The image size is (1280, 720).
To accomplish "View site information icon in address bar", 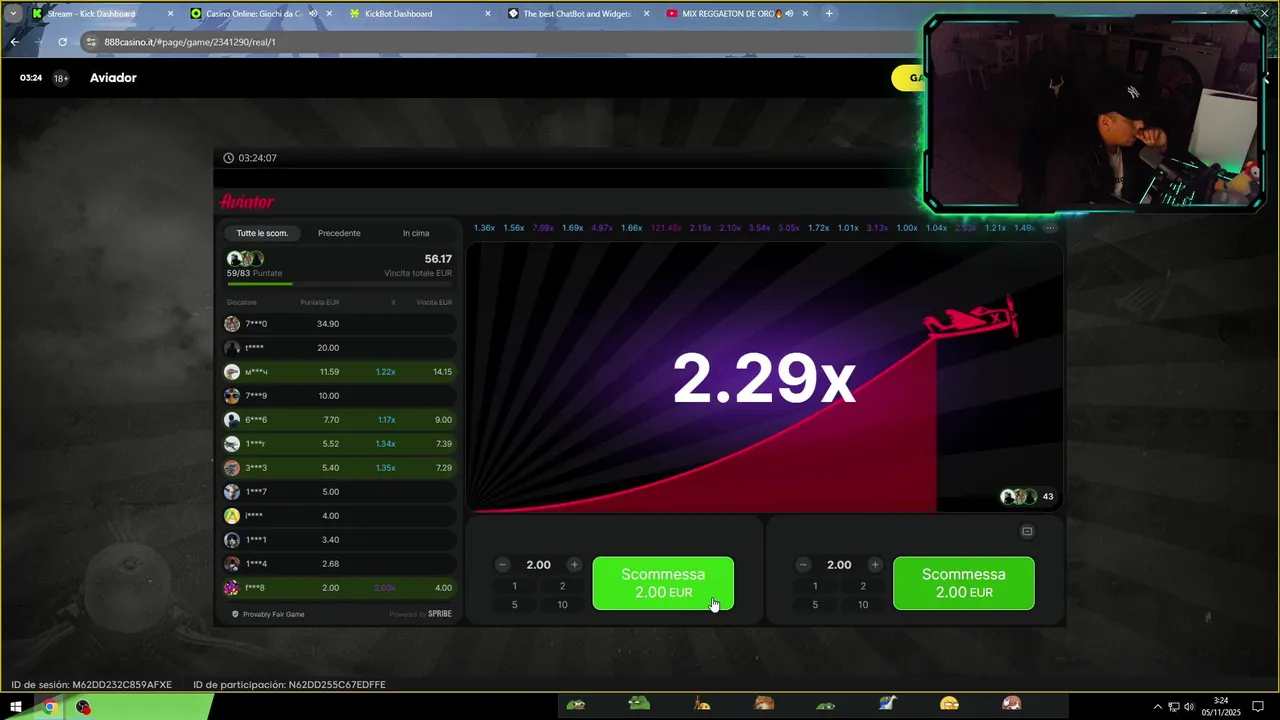I will (91, 42).
